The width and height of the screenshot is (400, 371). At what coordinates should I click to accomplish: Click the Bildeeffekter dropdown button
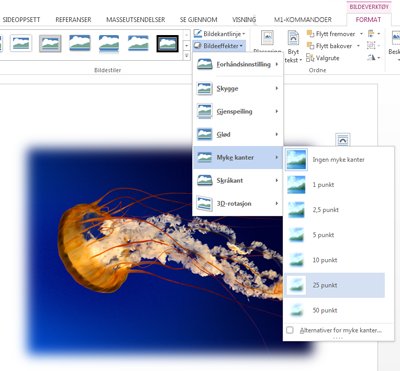point(219,46)
